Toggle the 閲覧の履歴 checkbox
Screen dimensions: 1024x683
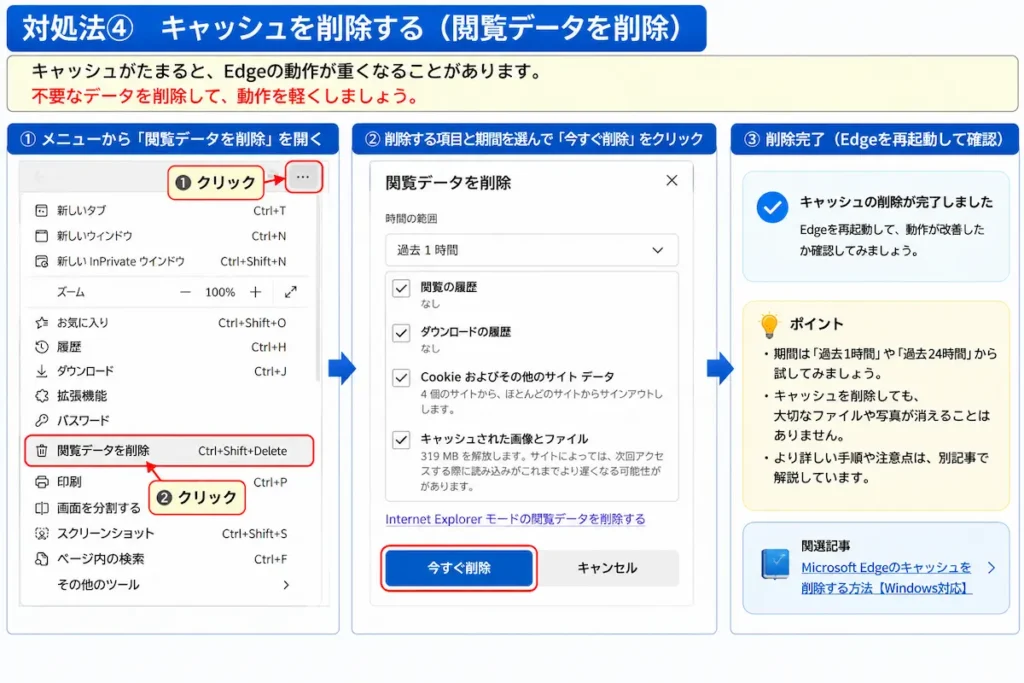(401, 288)
